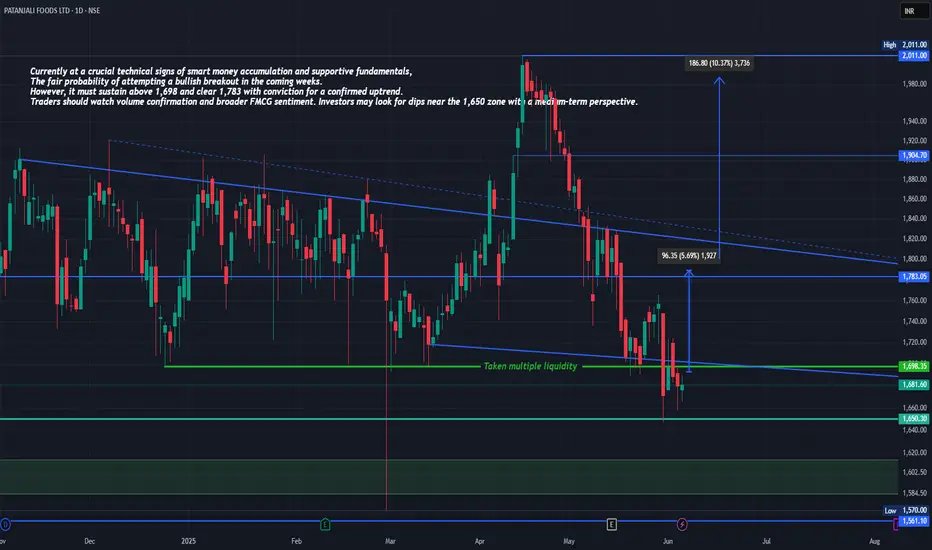This screenshot has width=932, height=550.
Task: Click the 1,783.05 price level label
Action: click(914, 276)
